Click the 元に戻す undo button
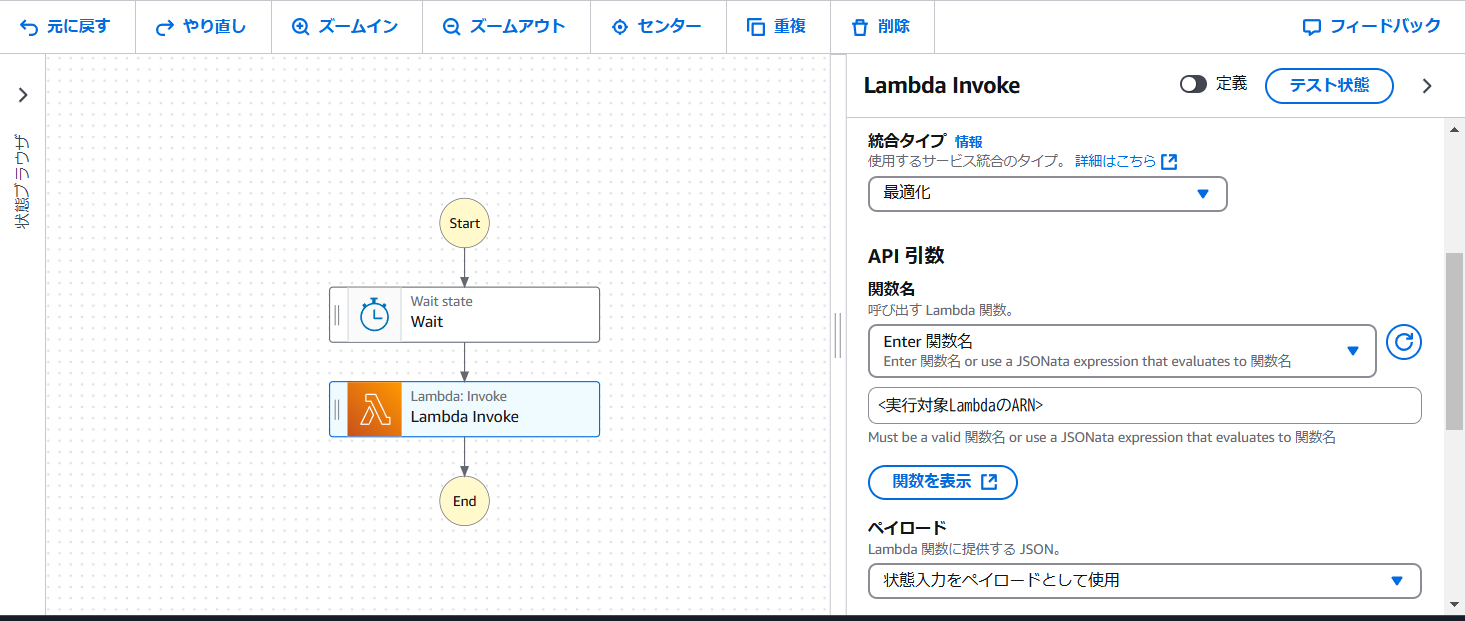The image size is (1465, 621). tap(65, 27)
